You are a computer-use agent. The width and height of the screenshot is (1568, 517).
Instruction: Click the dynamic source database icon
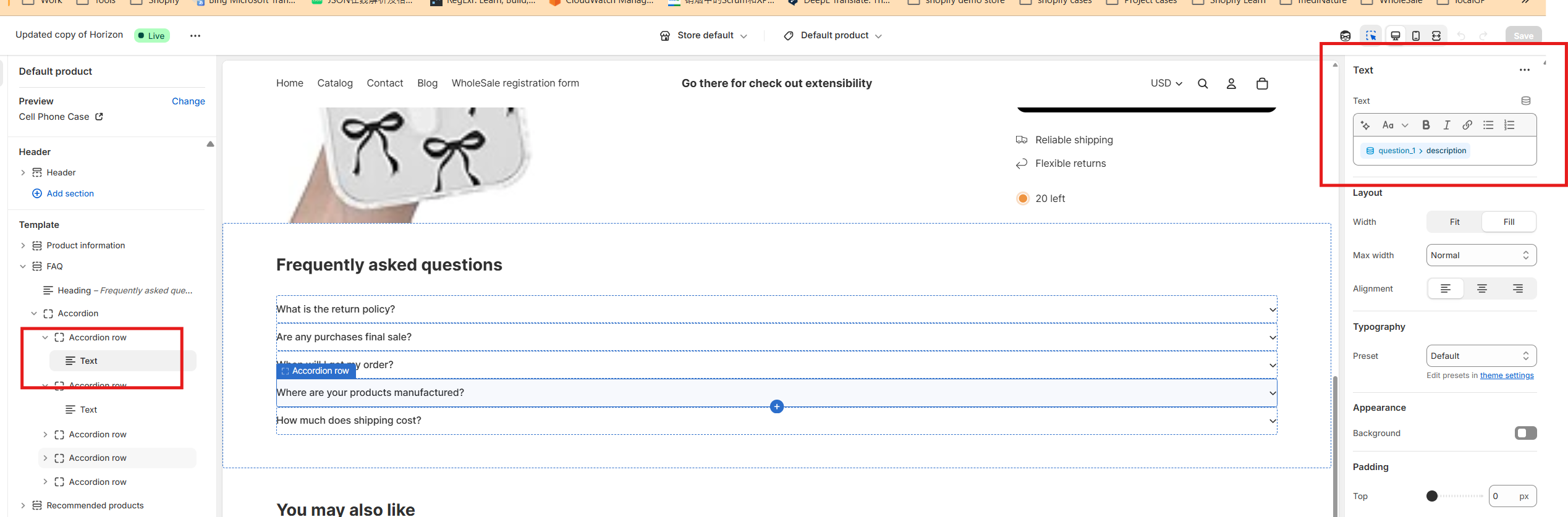coord(1525,101)
